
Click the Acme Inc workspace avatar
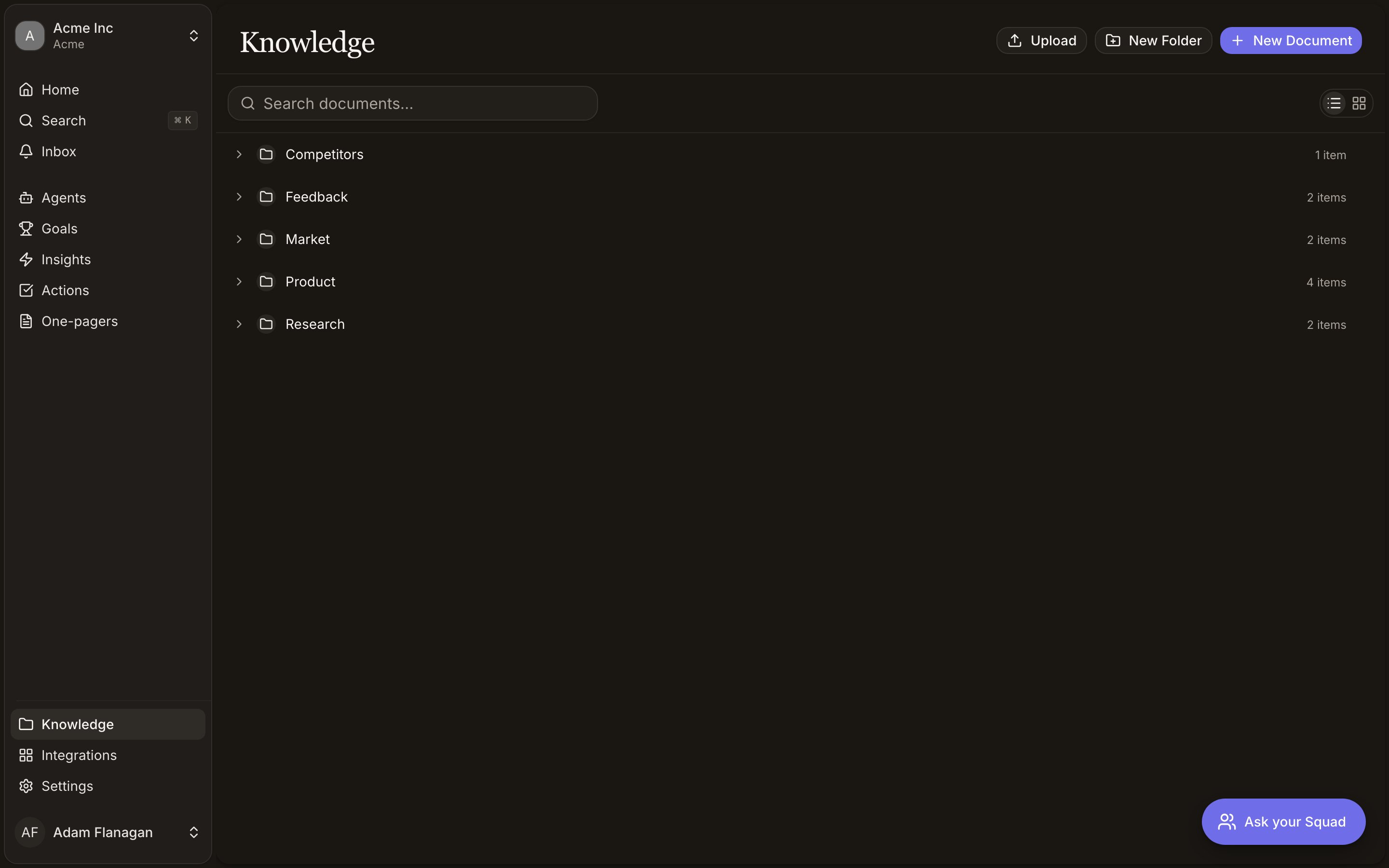30,36
